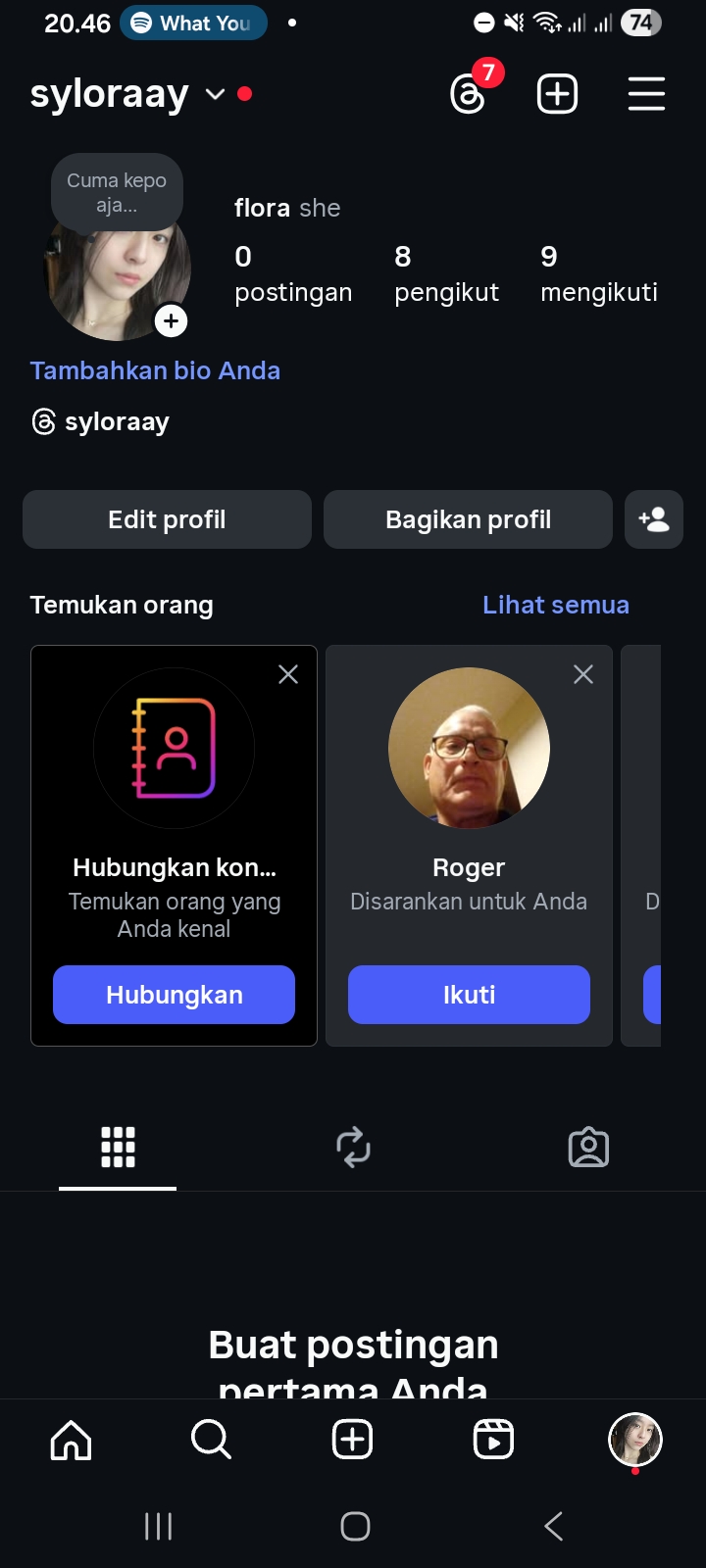Switch to the reposts tab
706x1568 pixels.
click(x=353, y=1147)
